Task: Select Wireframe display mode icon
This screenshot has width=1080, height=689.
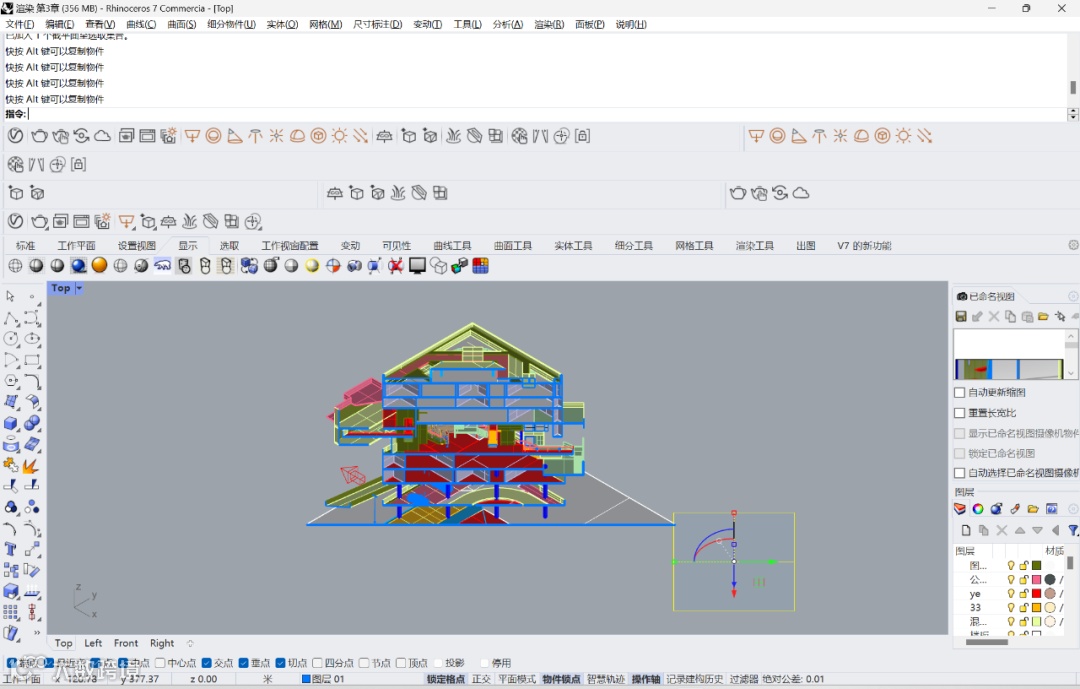Action: pos(15,266)
